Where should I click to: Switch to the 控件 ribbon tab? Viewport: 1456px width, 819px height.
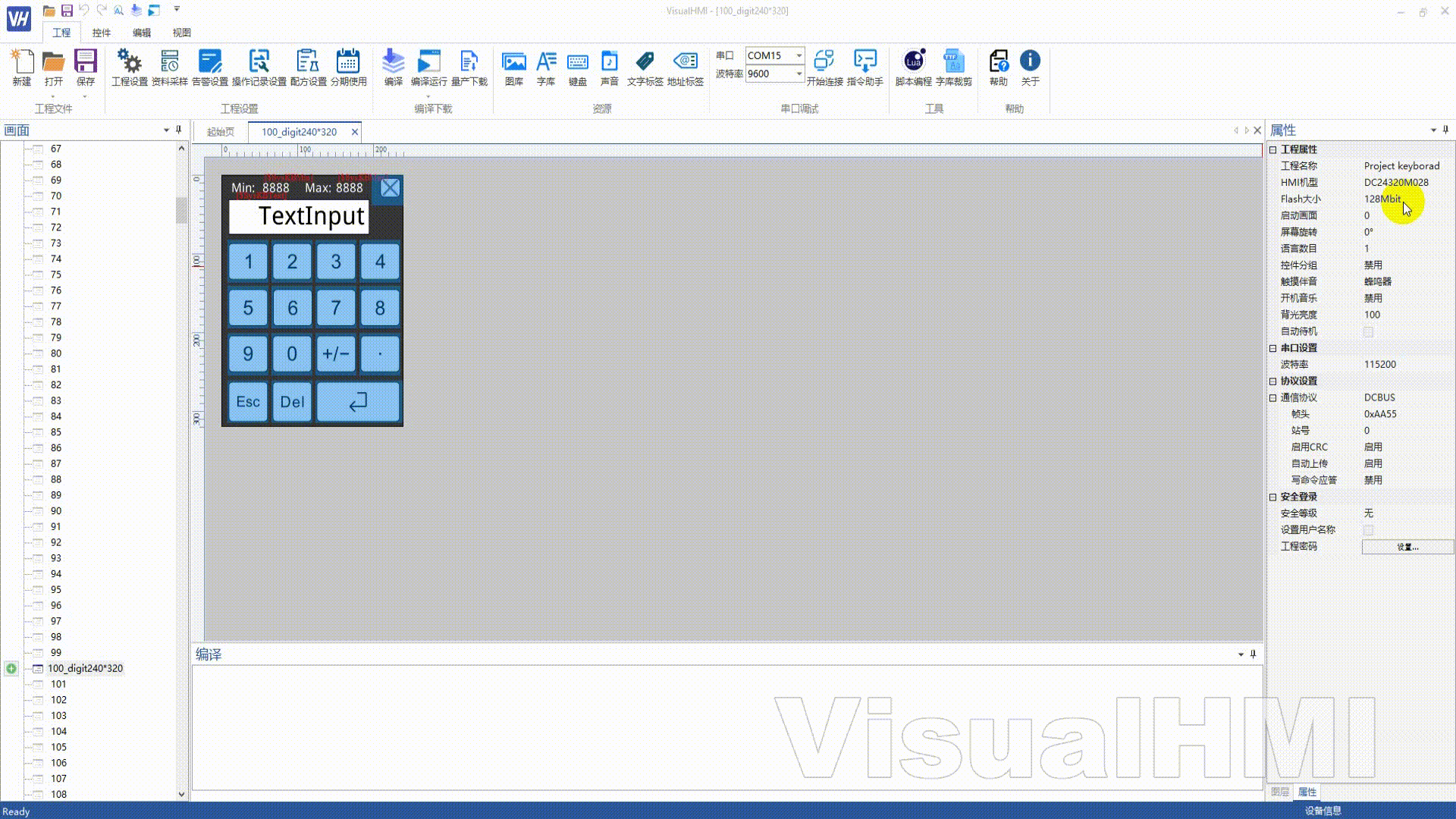pos(102,33)
